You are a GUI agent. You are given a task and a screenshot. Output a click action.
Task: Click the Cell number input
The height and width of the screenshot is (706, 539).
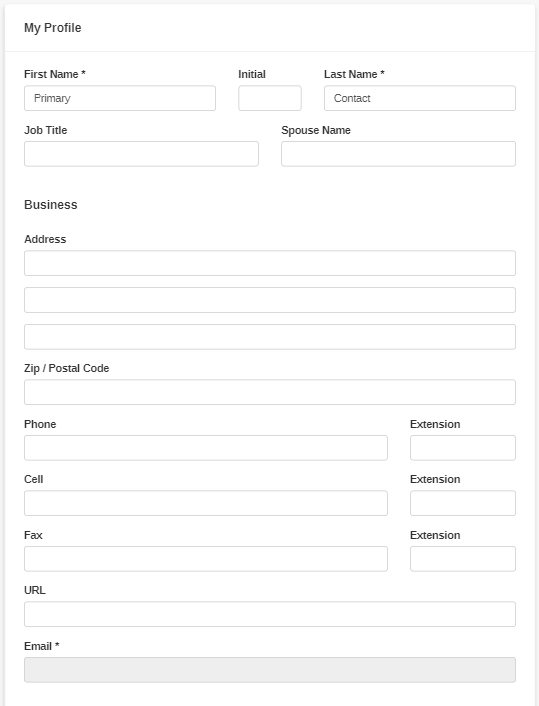coord(206,503)
